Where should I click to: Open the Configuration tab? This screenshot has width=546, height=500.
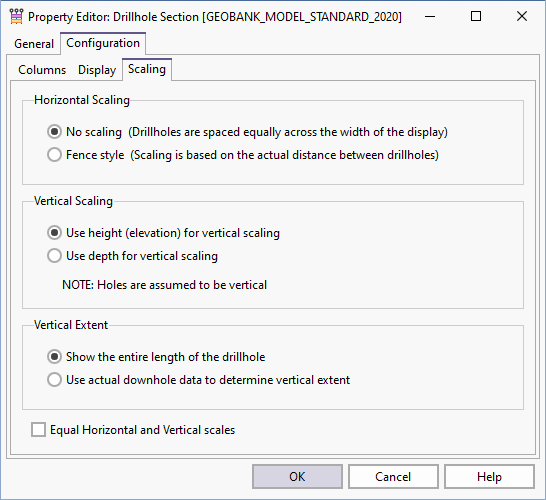tap(103, 43)
